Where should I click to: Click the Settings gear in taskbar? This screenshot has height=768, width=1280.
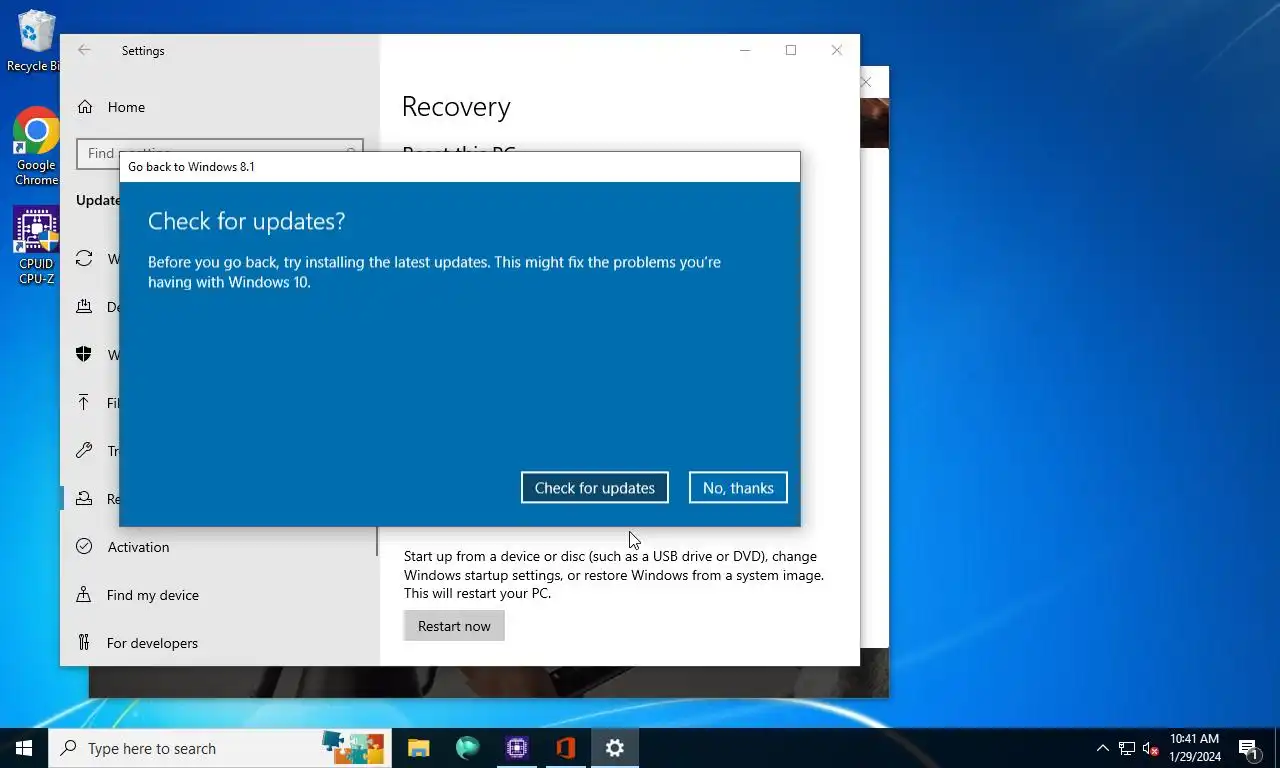click(615, 748)
